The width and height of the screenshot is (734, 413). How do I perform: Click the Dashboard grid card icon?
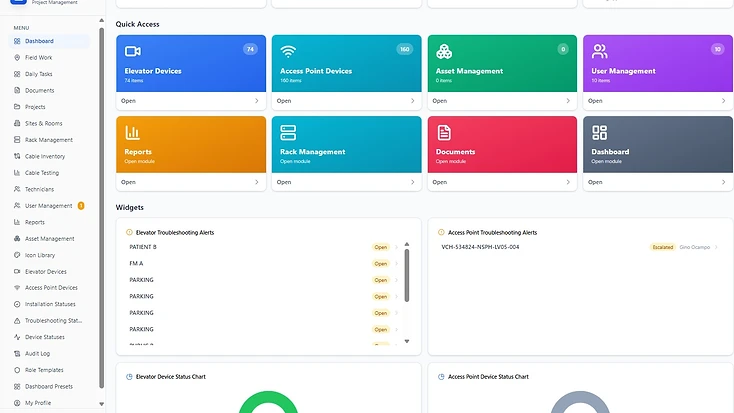(x=599, y=133)
